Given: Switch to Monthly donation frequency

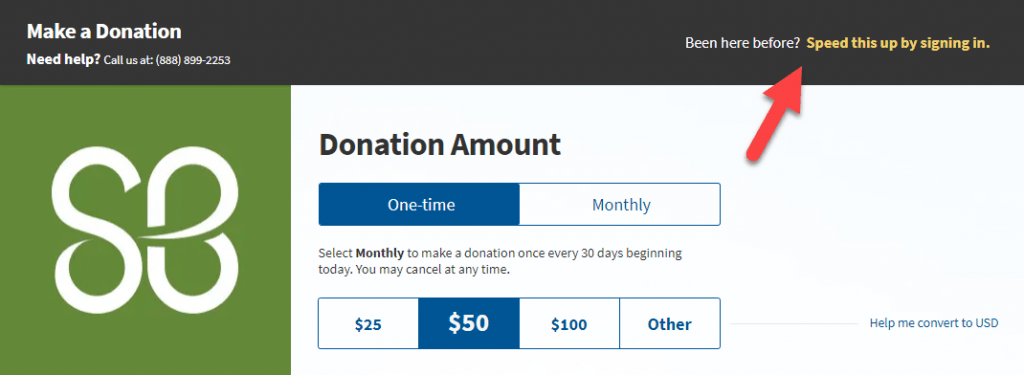Looking at the screenshot, I should [x=620, y=204].
